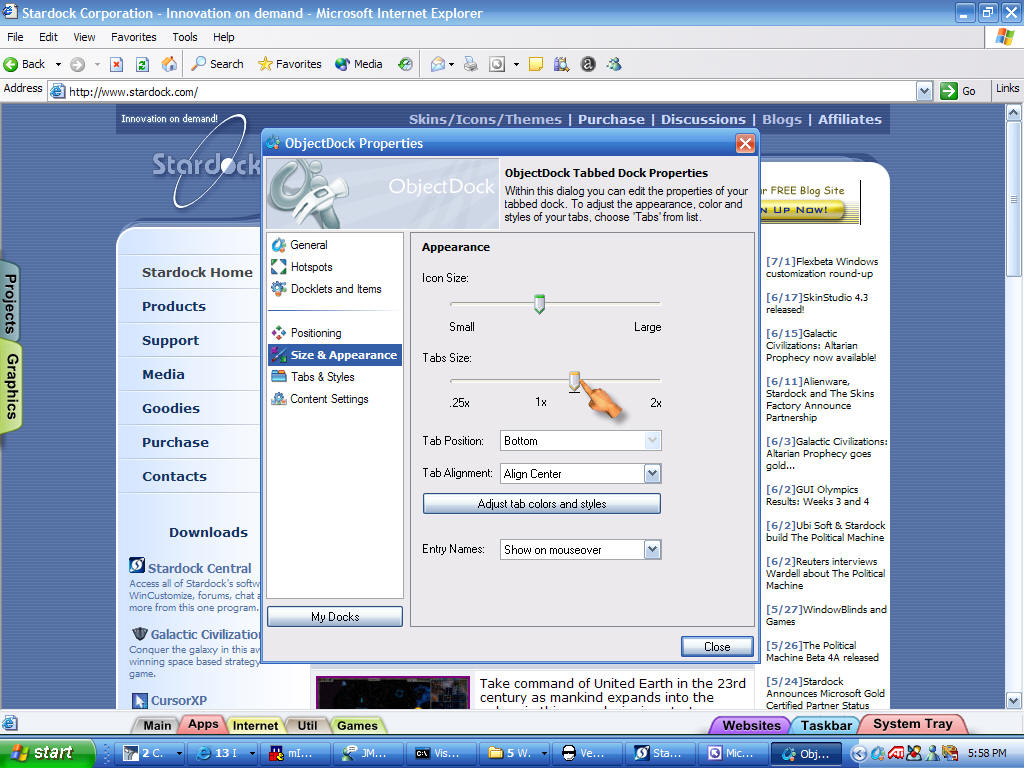Expand the Entry Names dropdown

[x=652, y=550]
